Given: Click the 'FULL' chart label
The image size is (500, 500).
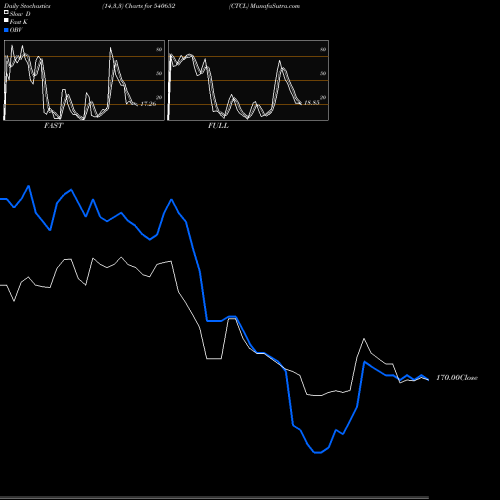Looking at the screenshot, I should 218,126.
